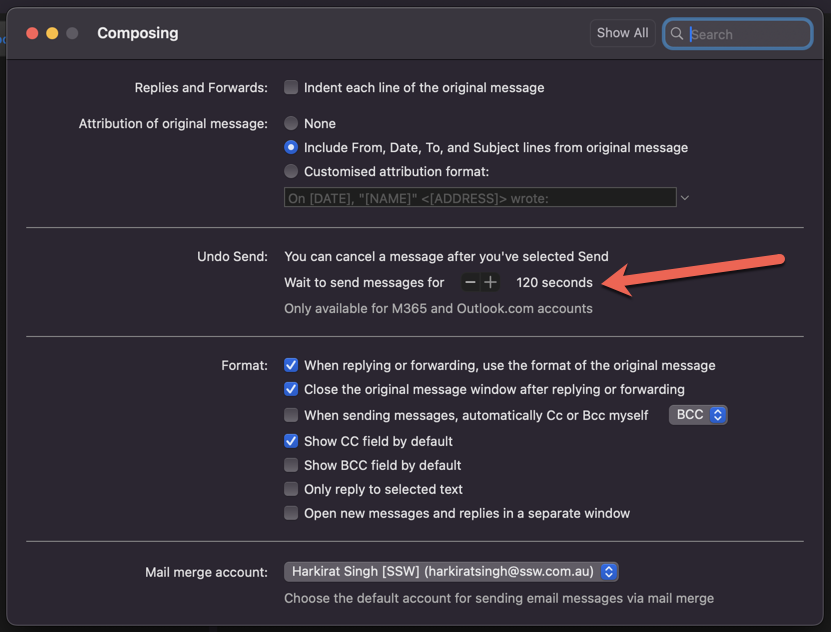Enable Show BCC field by default
The image size is (831, 632).
coord(291,465)
